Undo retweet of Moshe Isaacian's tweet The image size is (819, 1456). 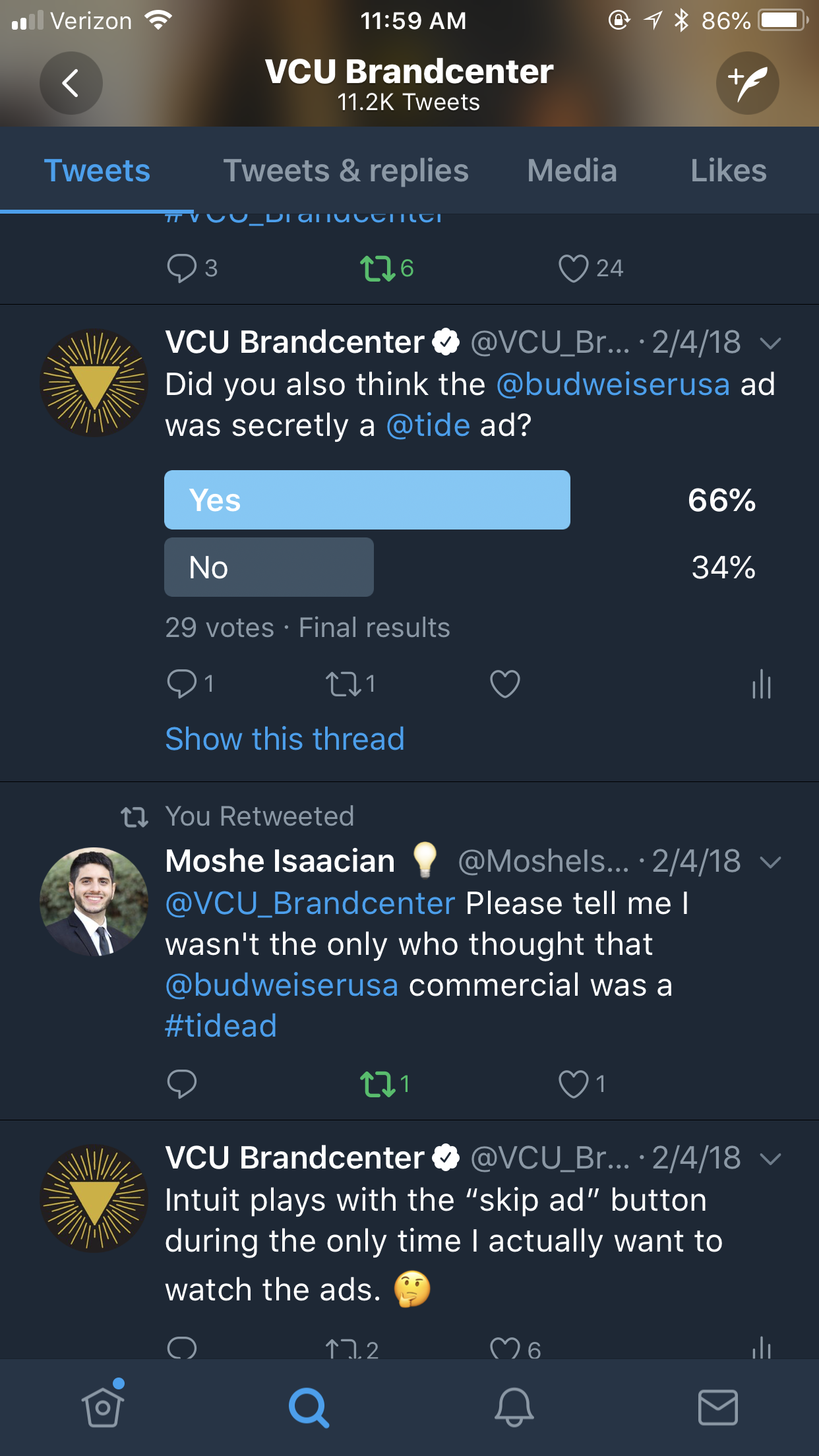[378, 1084]
